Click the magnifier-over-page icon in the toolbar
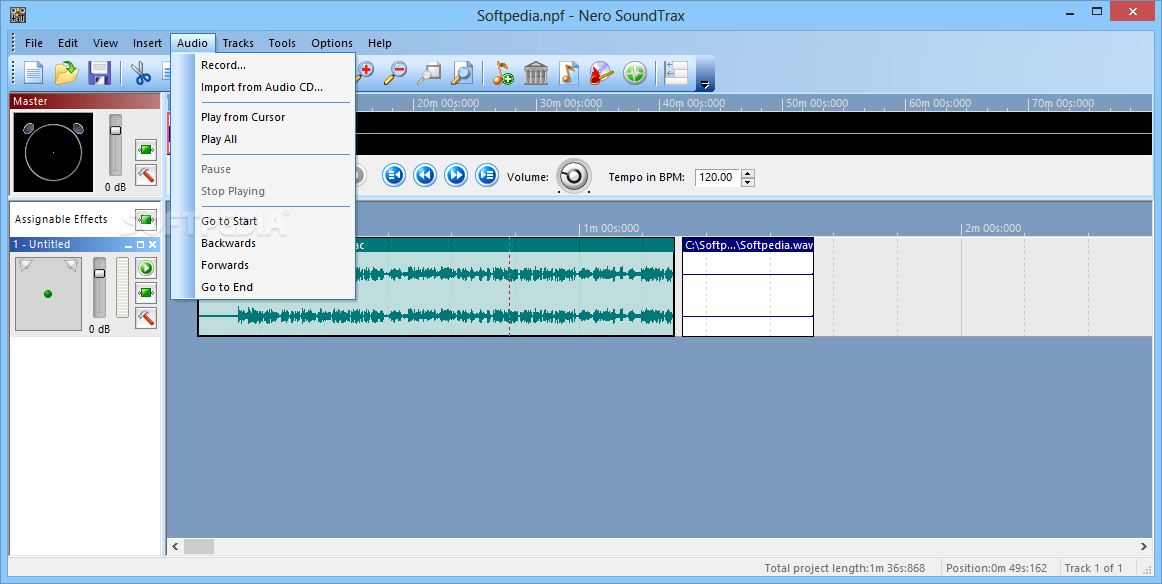This screenshot has height=584, width=1162. pyautogui.click(x=462, y=72)
